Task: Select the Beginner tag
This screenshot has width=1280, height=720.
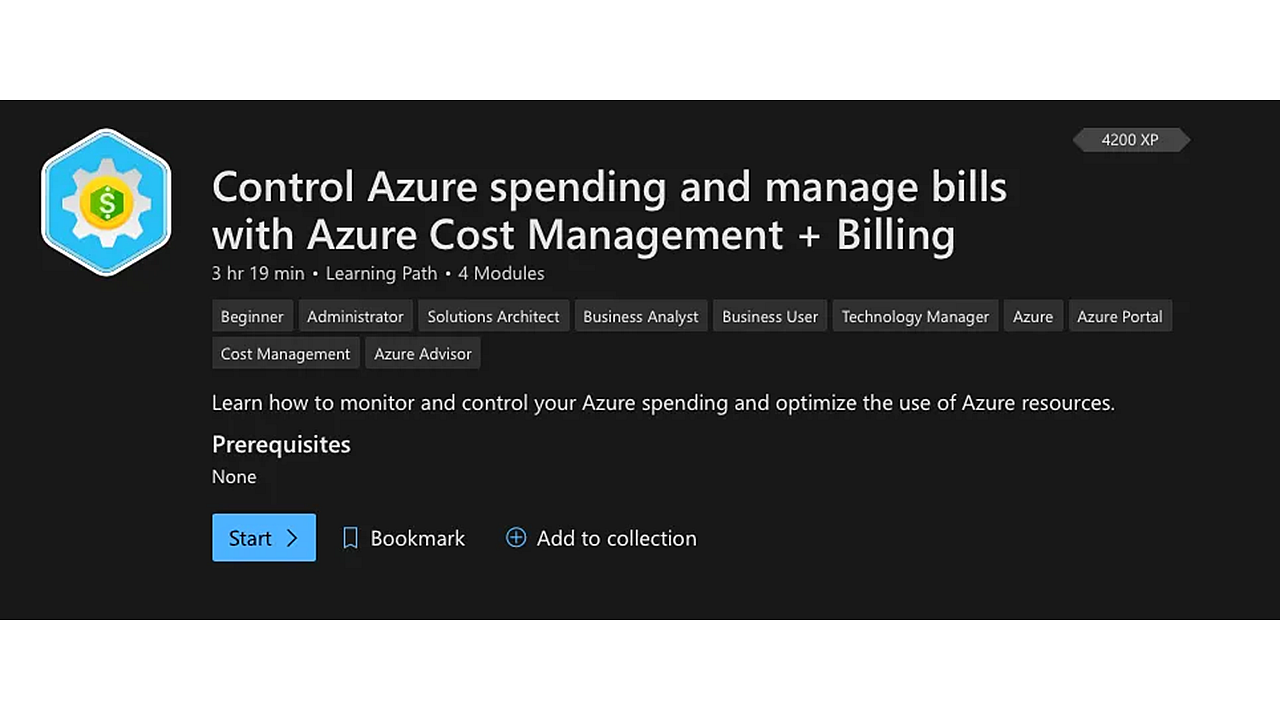Action: coord(252,316)
